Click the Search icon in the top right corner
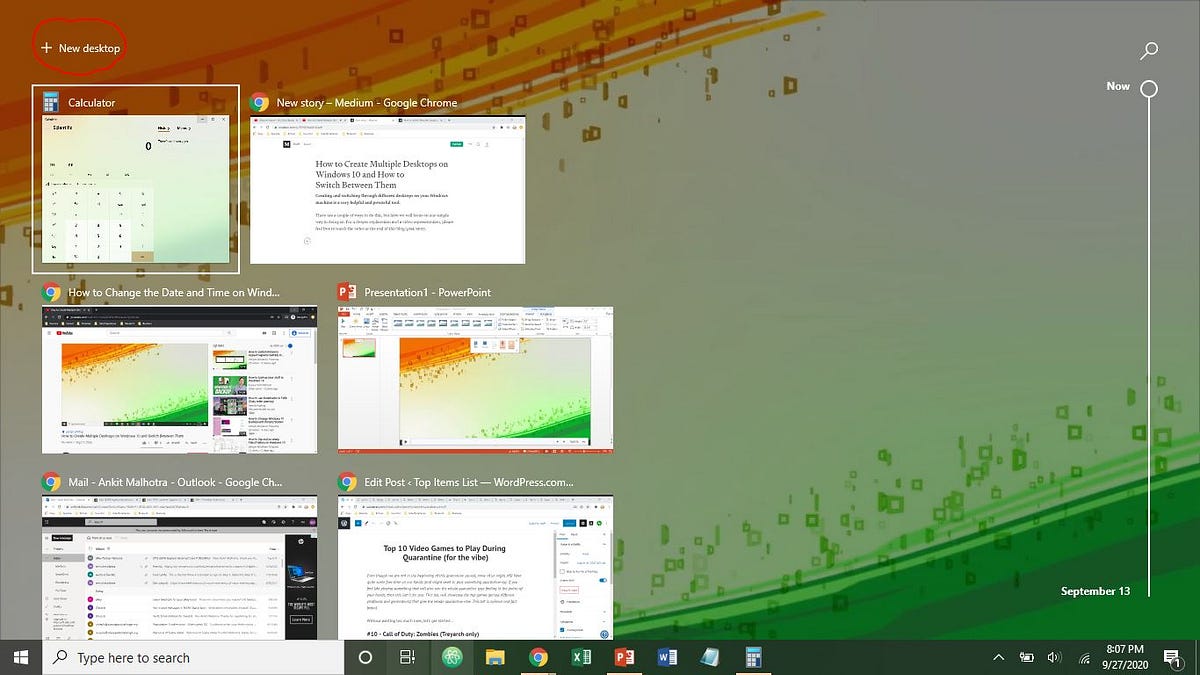This screenshot has width=1200, height=675. (1148, 50)
